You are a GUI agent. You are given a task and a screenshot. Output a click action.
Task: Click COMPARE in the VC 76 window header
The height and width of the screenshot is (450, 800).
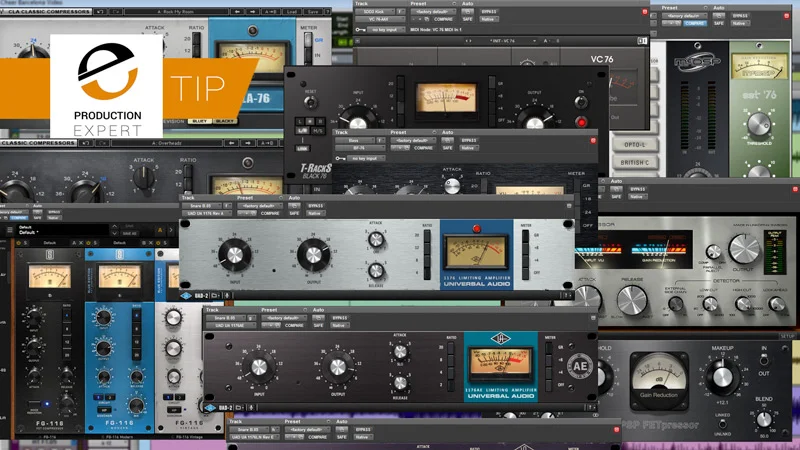tap(443, 19)
